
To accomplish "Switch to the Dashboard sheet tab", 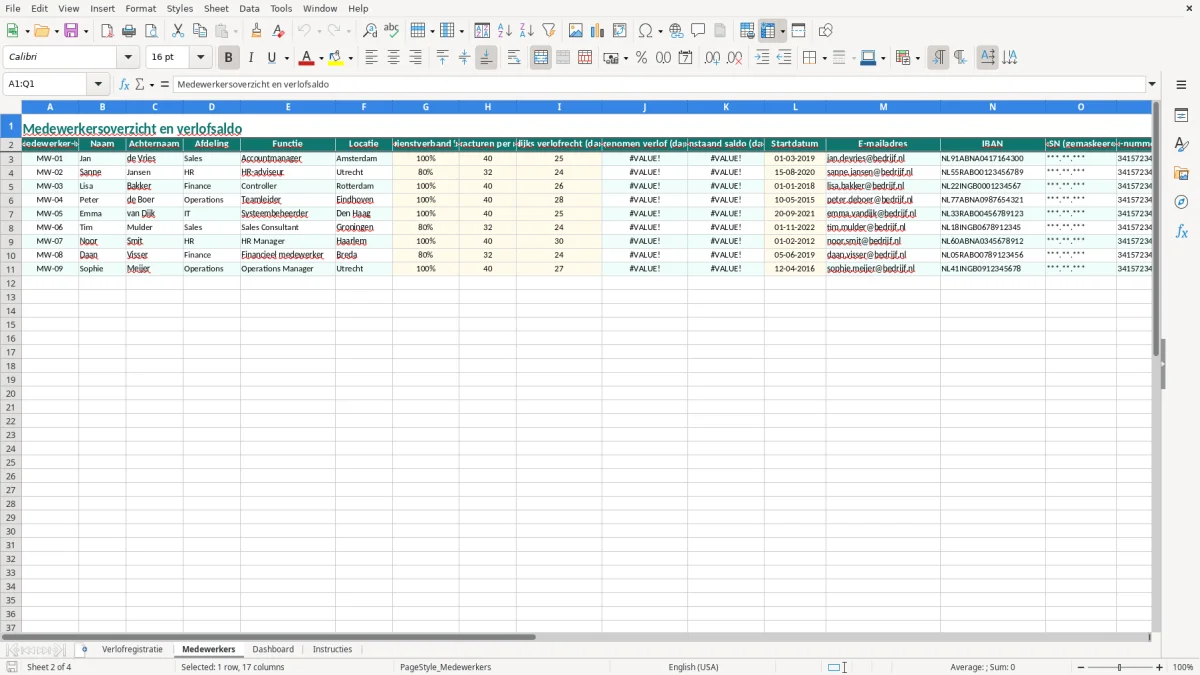I will coord(273,649).
